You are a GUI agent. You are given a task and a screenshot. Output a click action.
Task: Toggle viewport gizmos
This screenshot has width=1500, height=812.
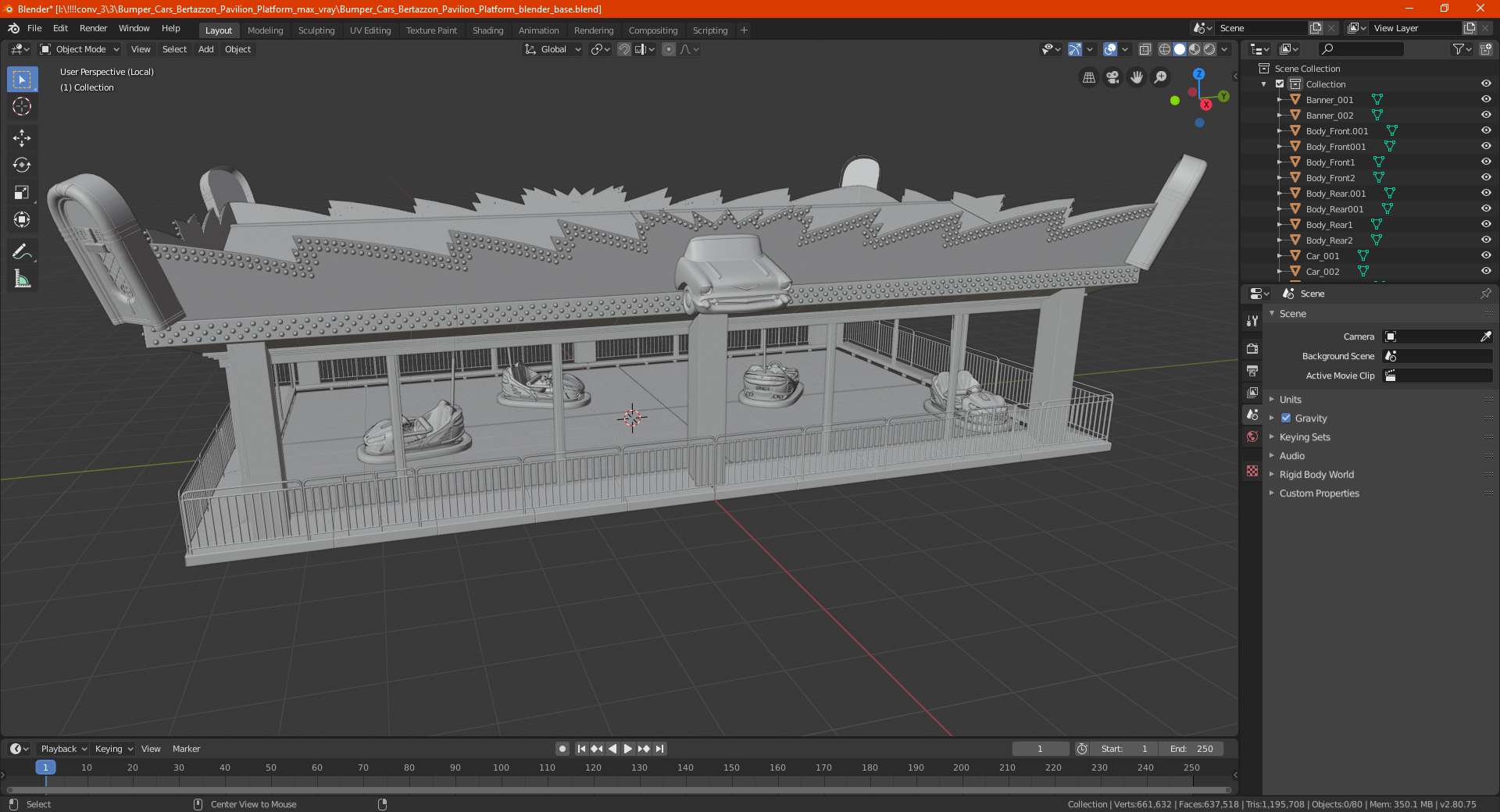click(x=1075, y=49)
